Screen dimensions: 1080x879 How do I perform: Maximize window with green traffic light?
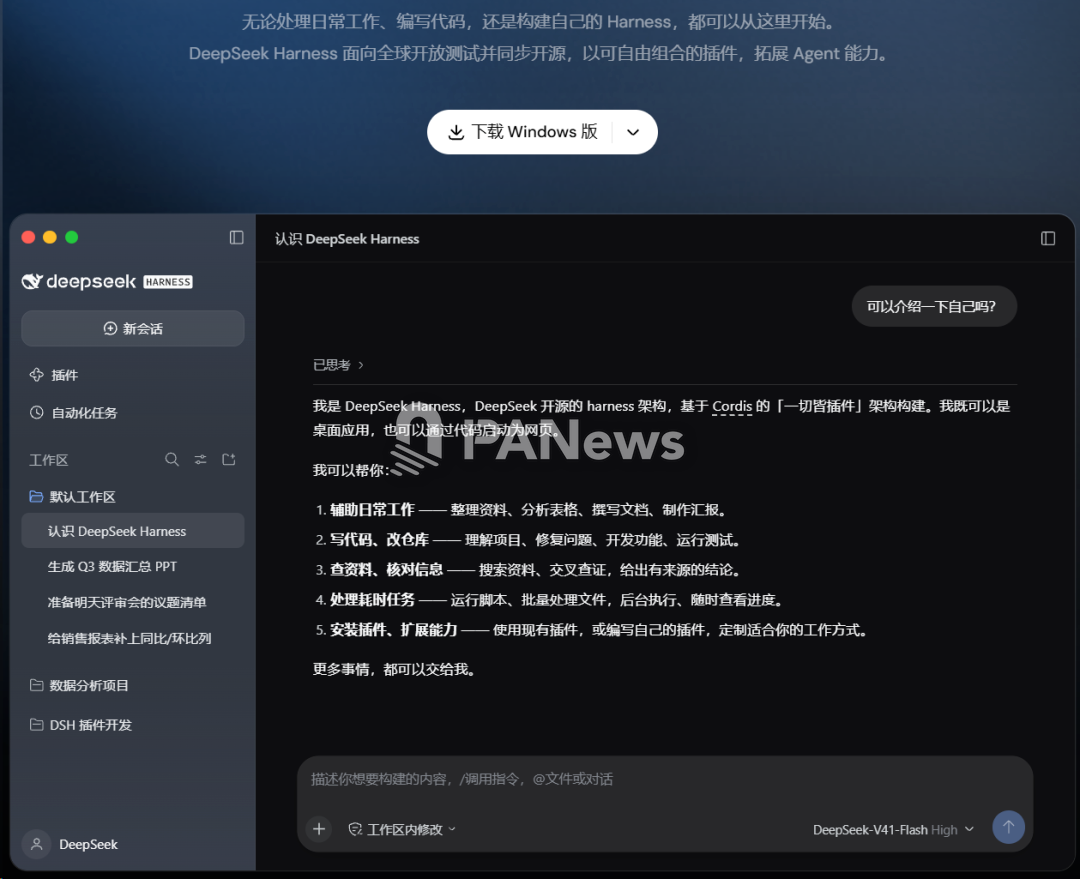coord(72,238)
